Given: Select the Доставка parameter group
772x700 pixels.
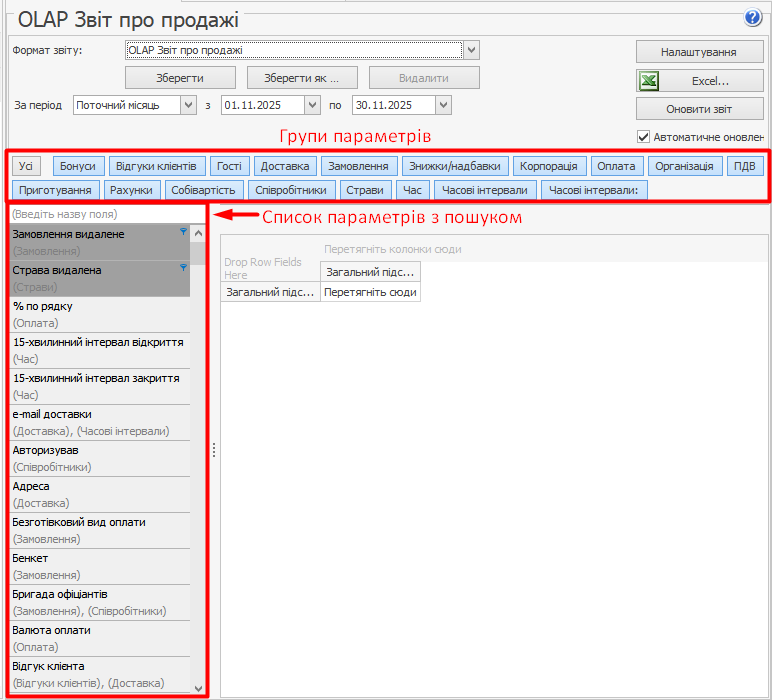Looking at the screenshot, I should point(285,166).
